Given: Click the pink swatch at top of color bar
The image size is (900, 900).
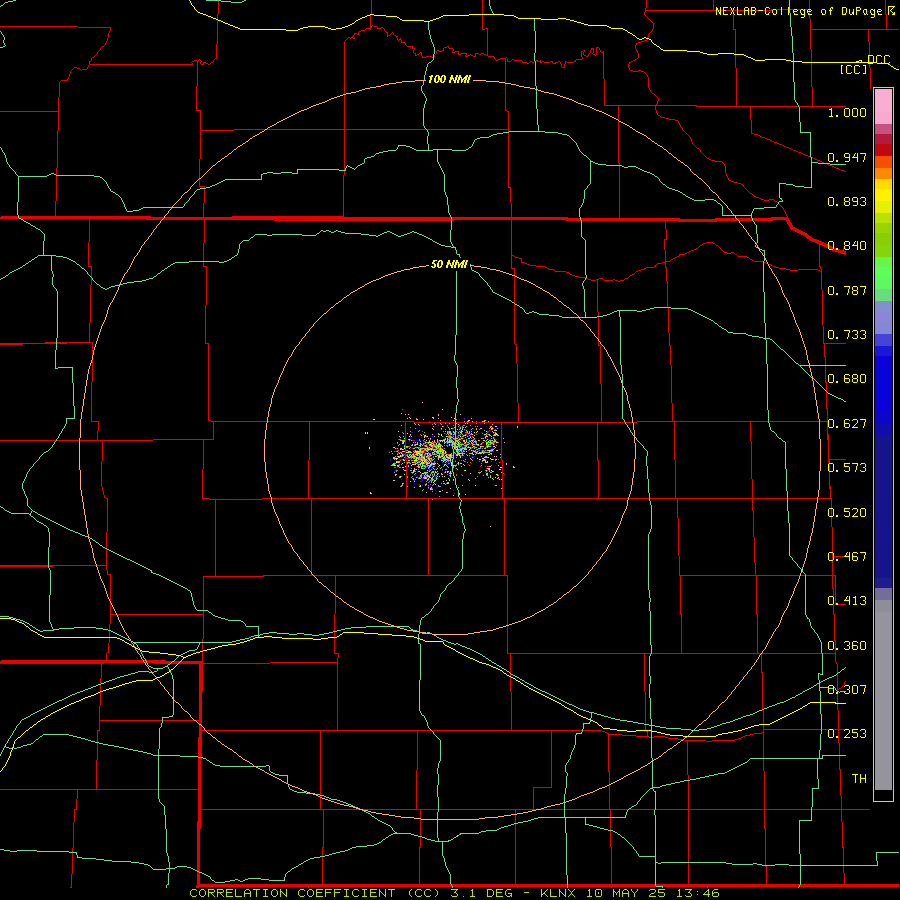Looking at the screenshot, I should point(883,107).
